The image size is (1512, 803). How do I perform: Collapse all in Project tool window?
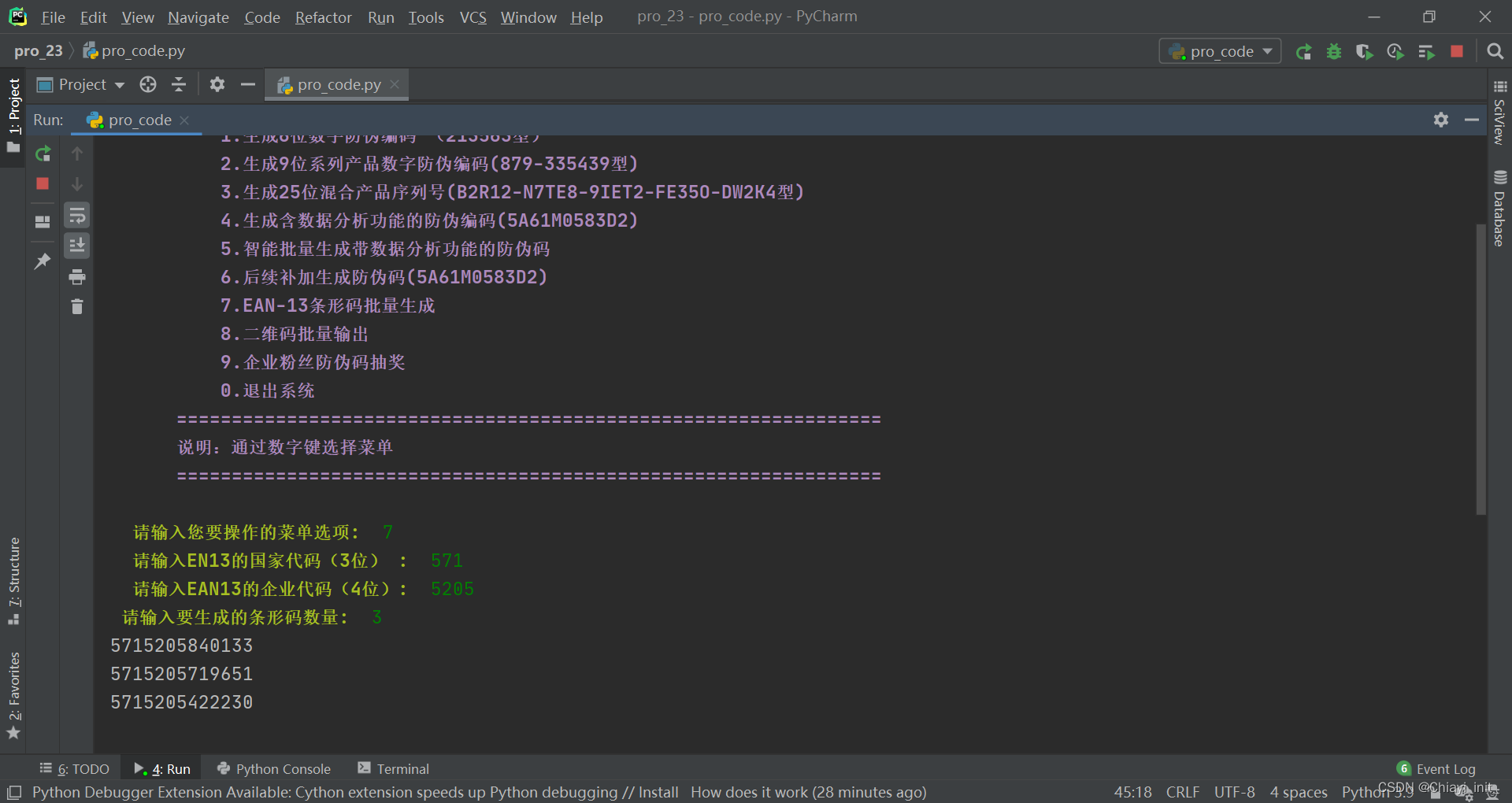pos(179,84)
